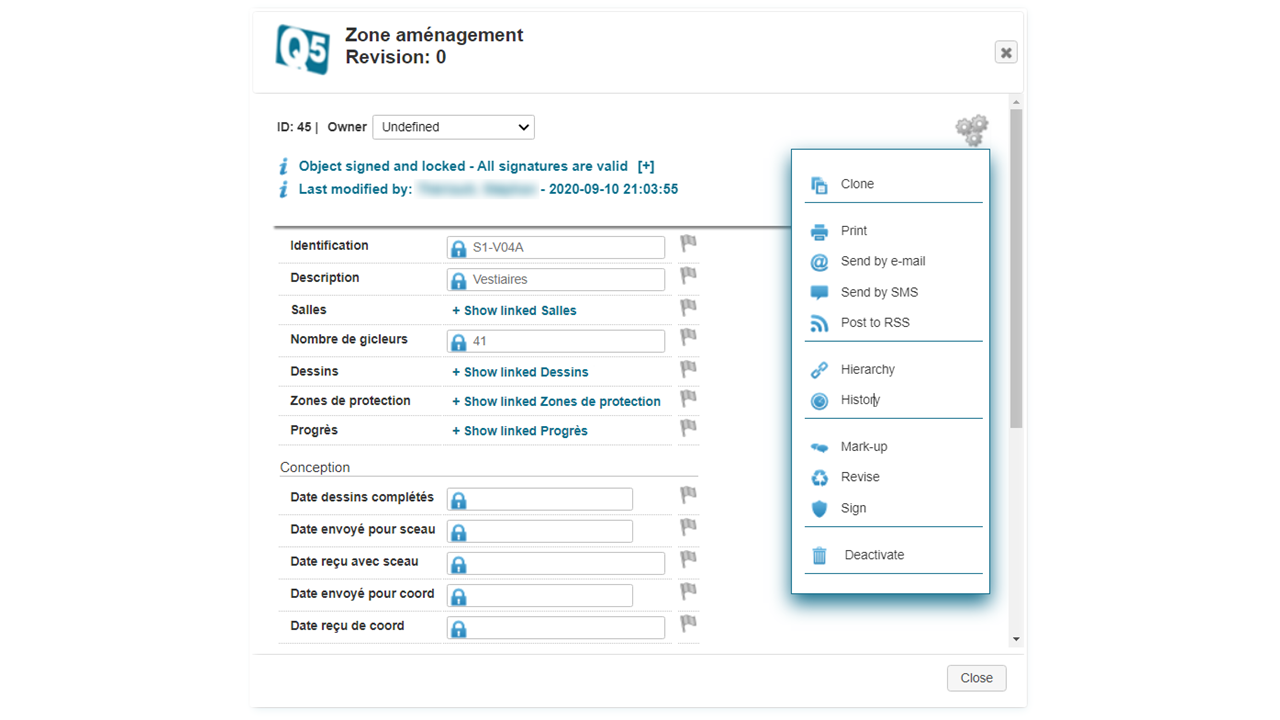
Task: Click the RSS feed icon
Action: point(819,323)
